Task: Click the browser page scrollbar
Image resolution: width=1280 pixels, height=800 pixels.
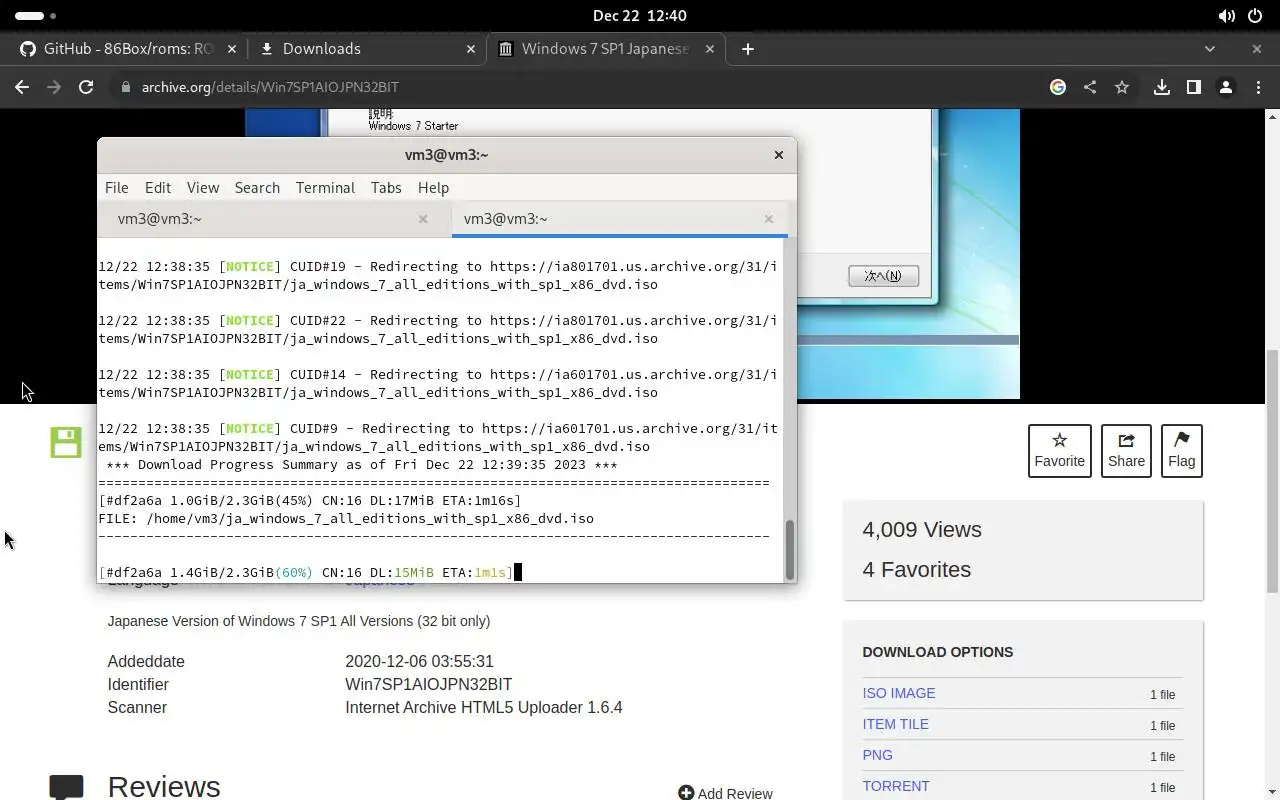Action: 1272,470
